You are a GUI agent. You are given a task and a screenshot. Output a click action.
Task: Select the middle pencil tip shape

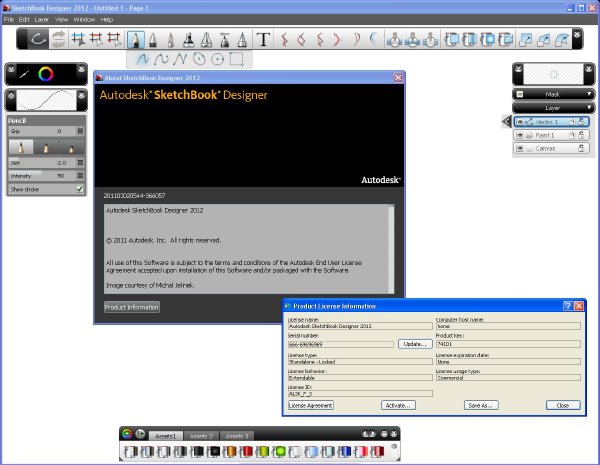pos(46,147)
